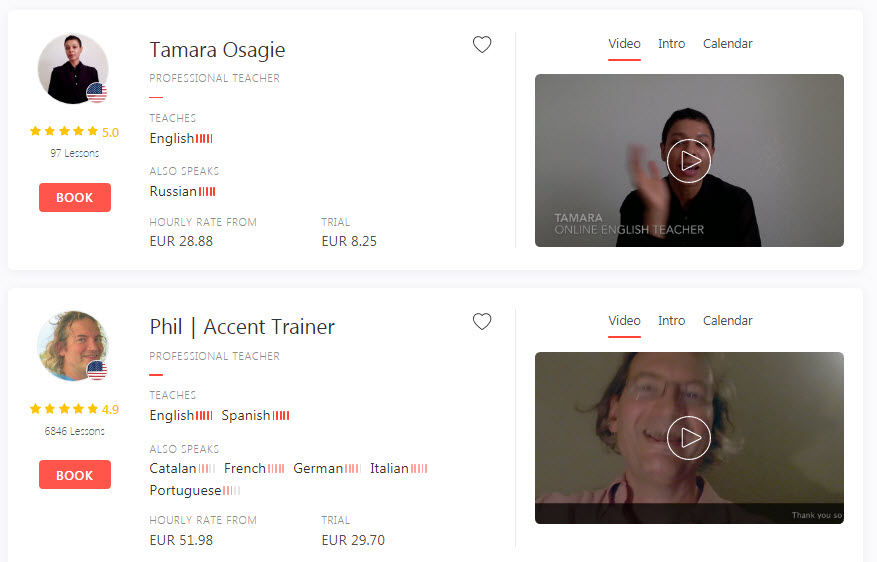Screen dimensions: 877x562
Task: Click the US flag badge on Tamara's avatar
Action: (97, 93)
